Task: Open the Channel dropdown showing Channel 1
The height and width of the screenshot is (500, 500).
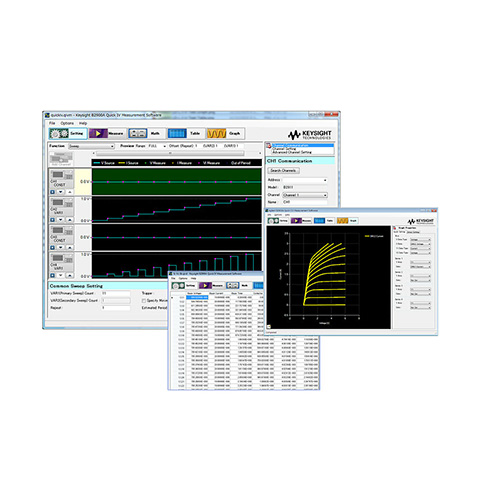Action: coord(305,195)
